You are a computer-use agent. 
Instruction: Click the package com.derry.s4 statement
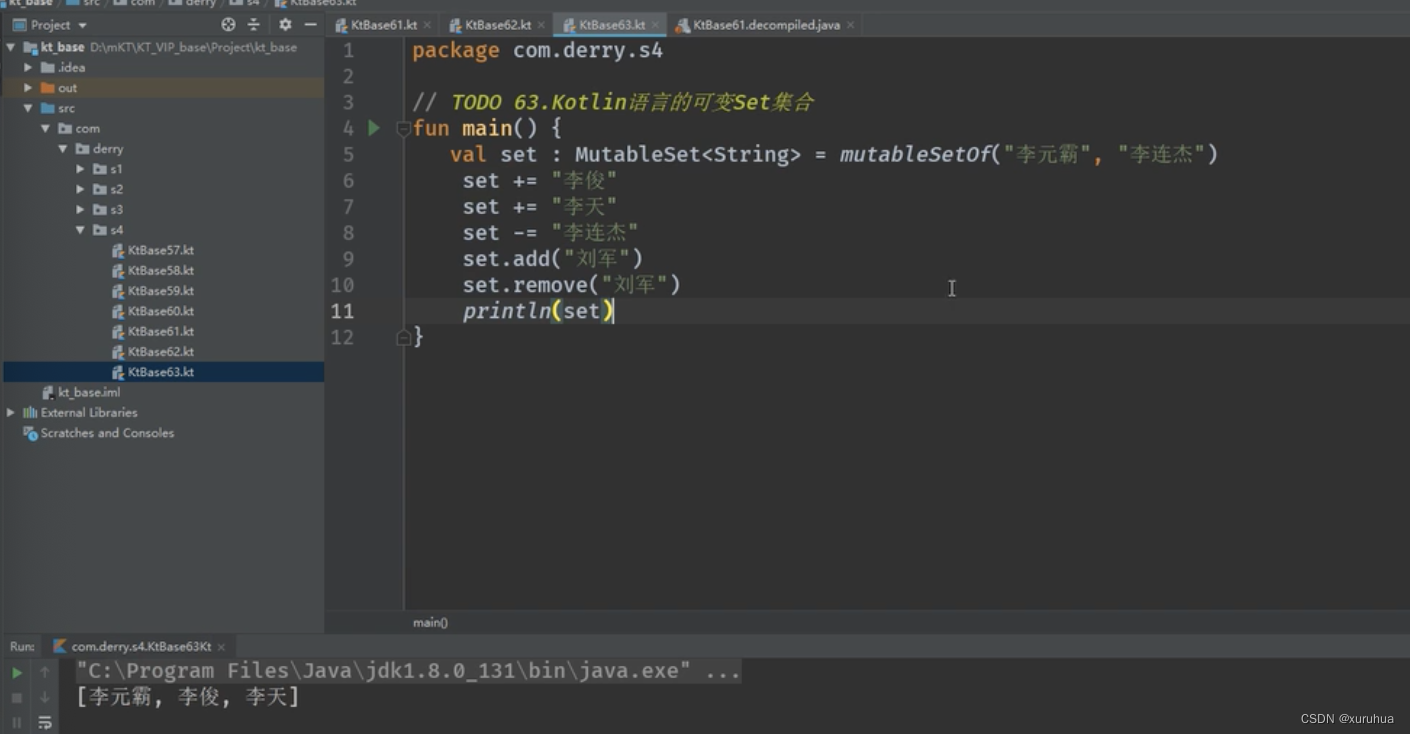click(537, 50)
